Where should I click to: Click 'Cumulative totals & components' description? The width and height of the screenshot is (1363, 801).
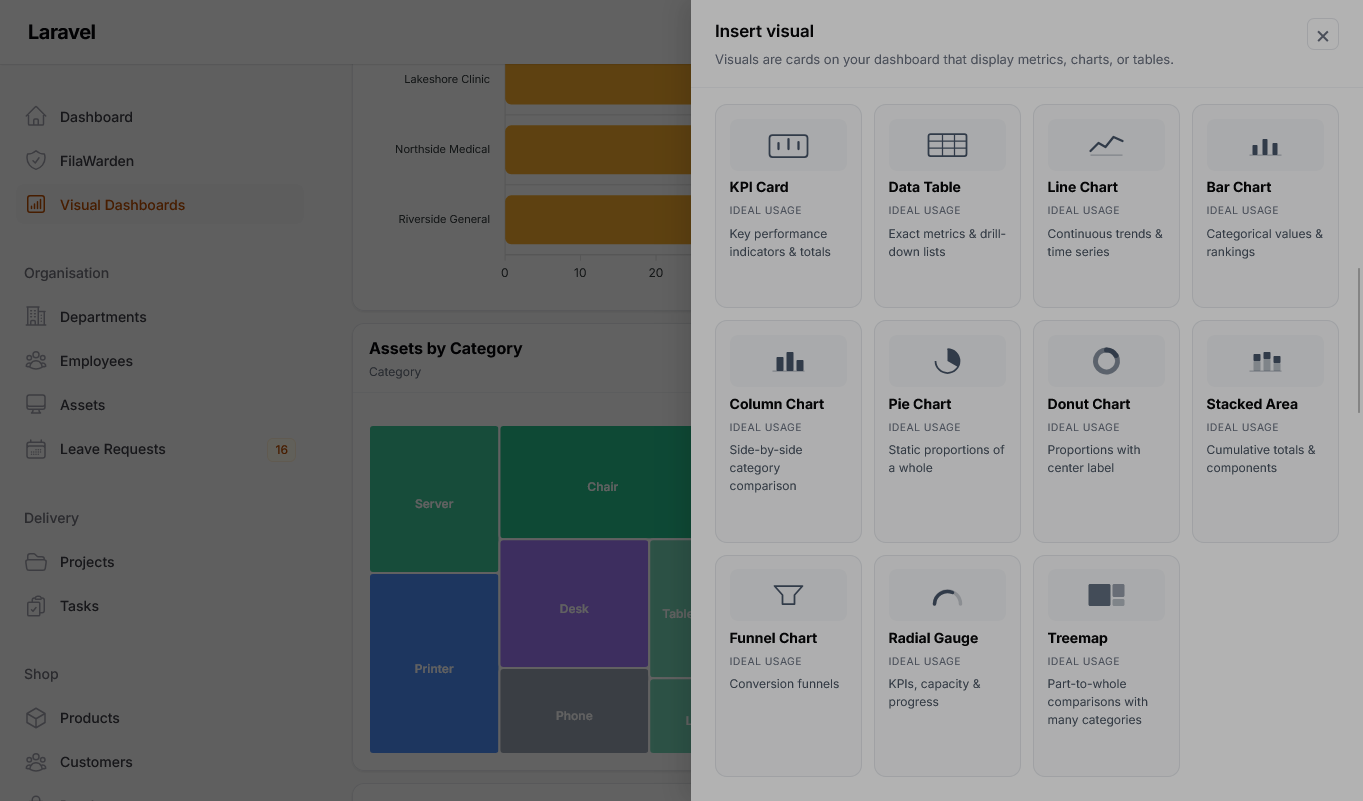1260,459
